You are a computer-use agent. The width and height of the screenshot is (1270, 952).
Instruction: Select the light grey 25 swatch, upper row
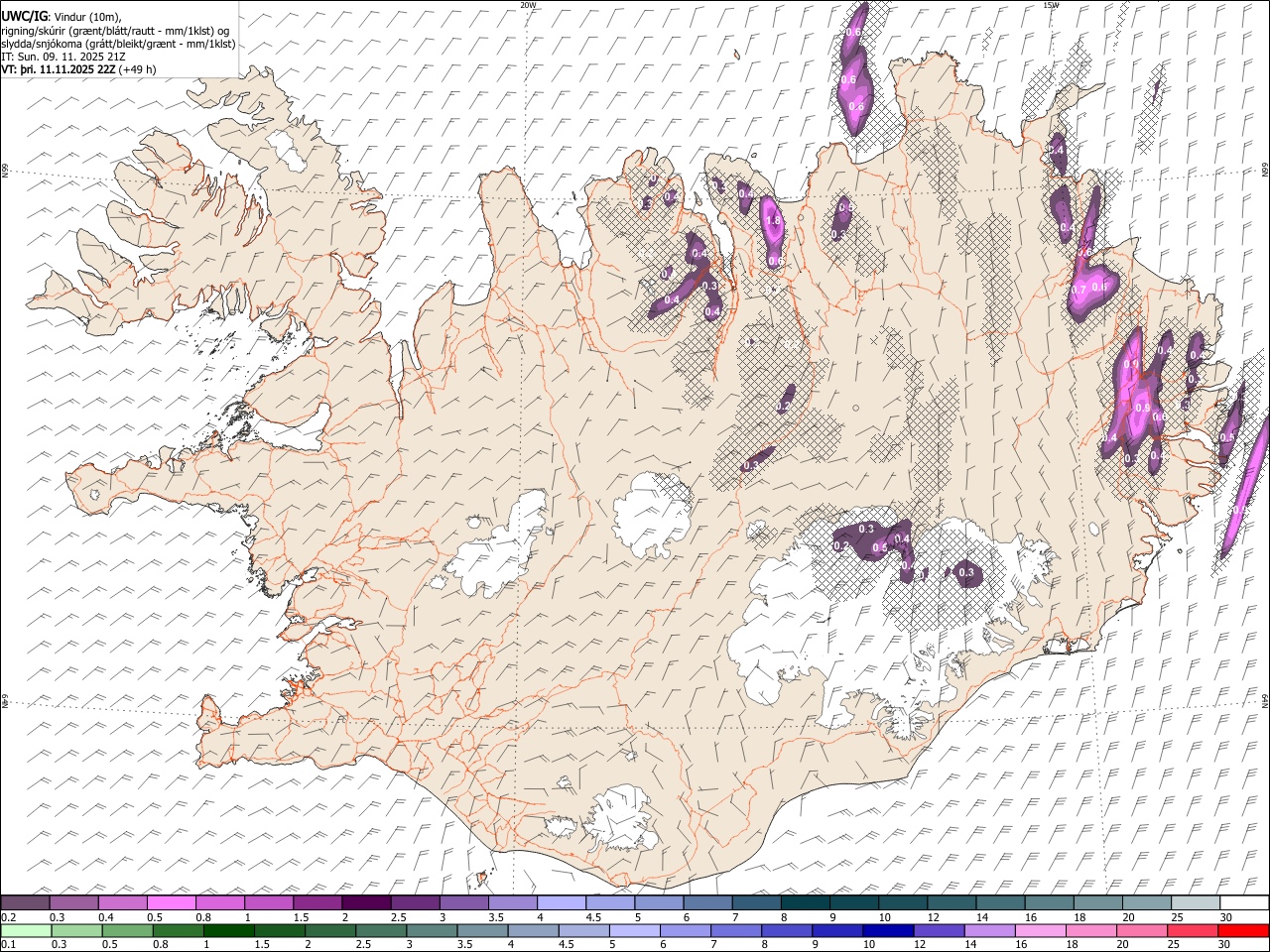pos(1195,902)
